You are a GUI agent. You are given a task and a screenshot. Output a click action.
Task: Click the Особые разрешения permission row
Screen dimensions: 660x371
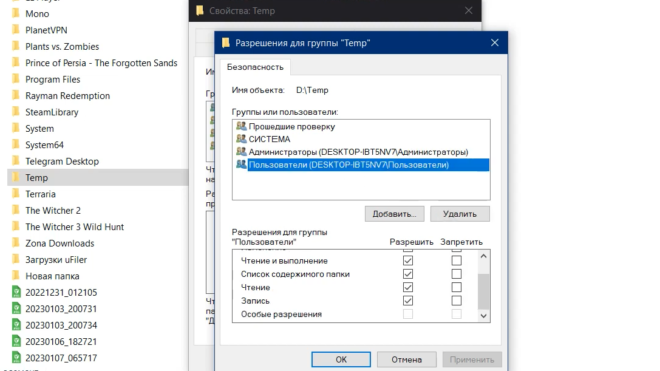[x=355, y=314]
